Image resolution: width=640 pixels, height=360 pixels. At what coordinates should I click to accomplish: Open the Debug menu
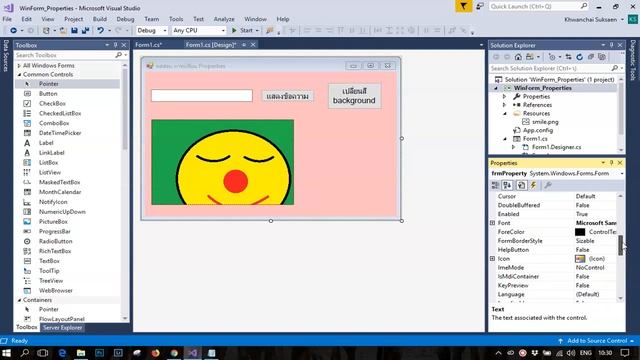tap(125, 19)
